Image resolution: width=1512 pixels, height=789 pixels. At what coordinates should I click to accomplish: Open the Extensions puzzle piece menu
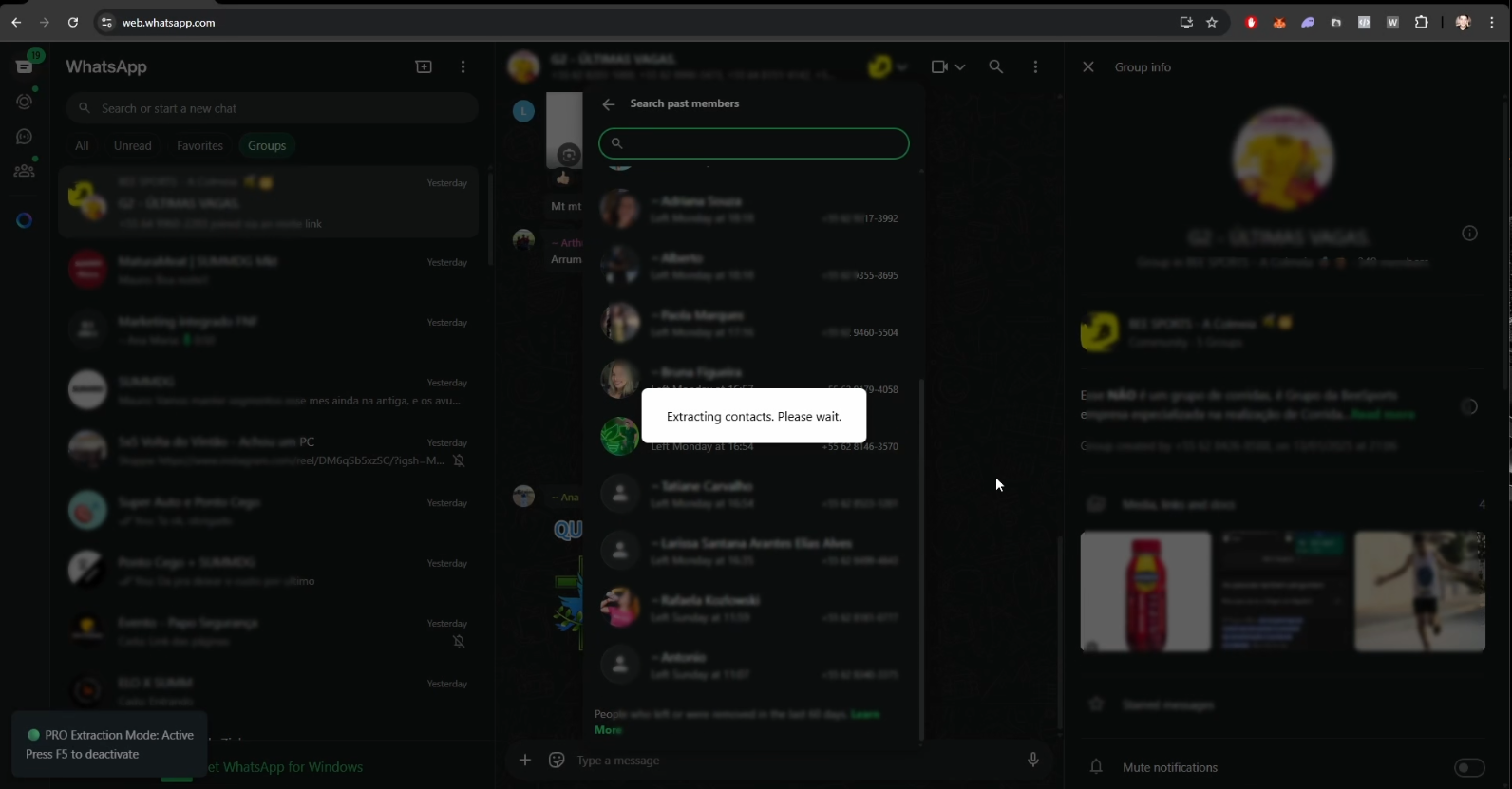point(1421,22)
